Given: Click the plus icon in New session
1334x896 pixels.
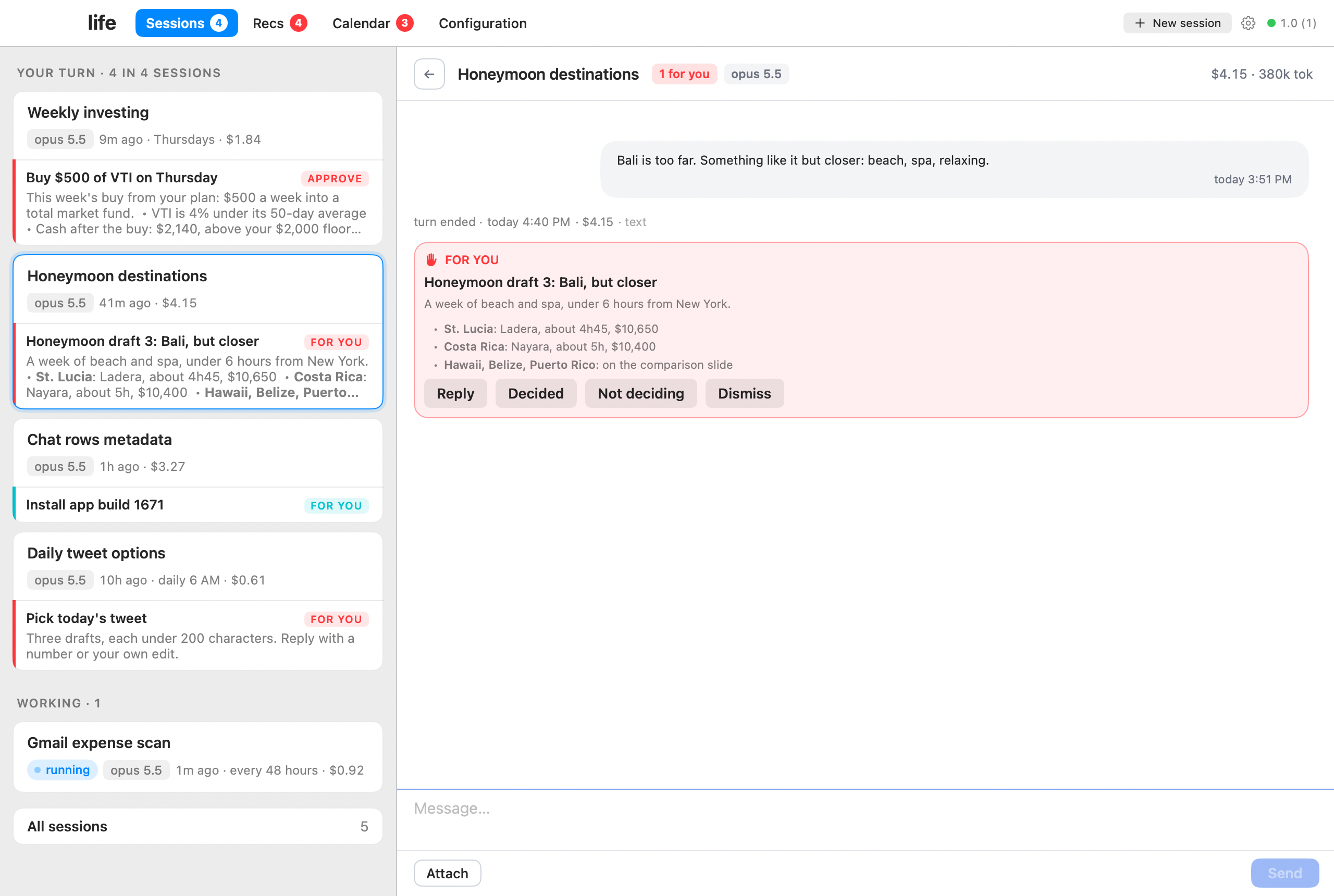Looking at the screenshot, I should pos(1140,23).
